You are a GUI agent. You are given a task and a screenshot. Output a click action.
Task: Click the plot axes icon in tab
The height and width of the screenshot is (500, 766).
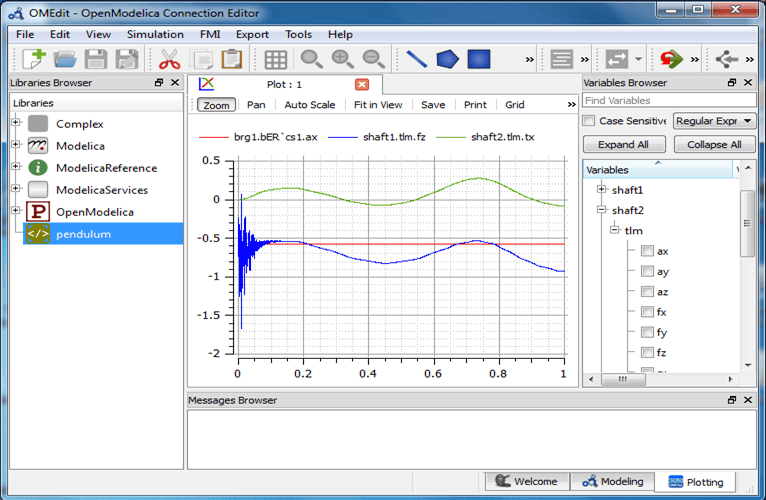[x=207, y=84]
